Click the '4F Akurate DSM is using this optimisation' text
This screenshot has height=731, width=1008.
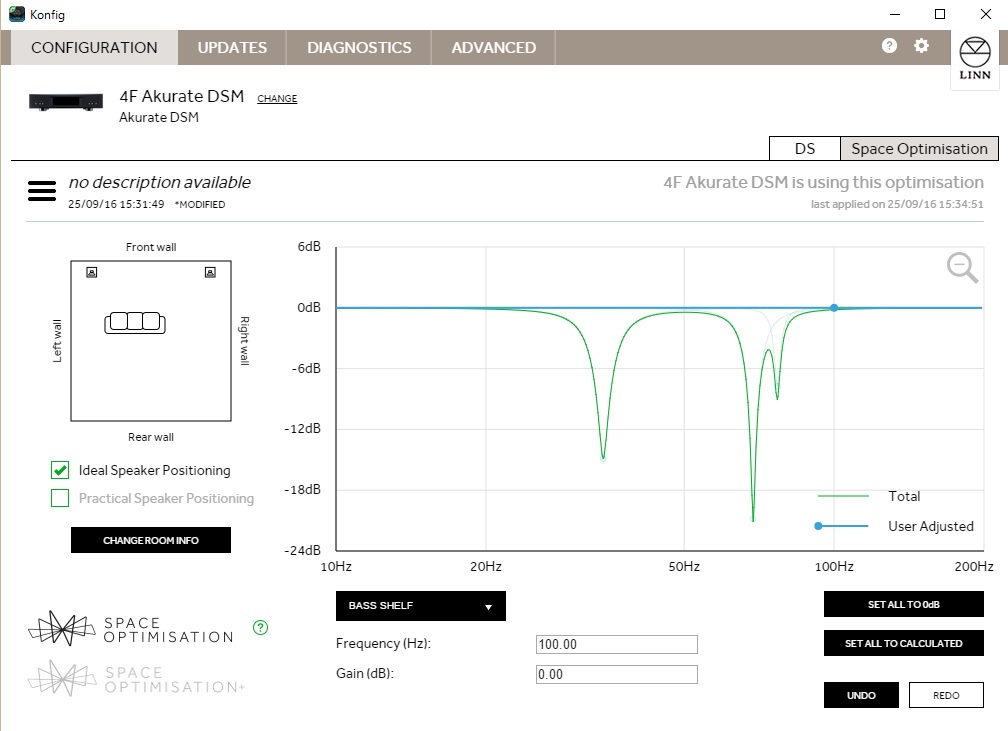[x=824, y=183]
